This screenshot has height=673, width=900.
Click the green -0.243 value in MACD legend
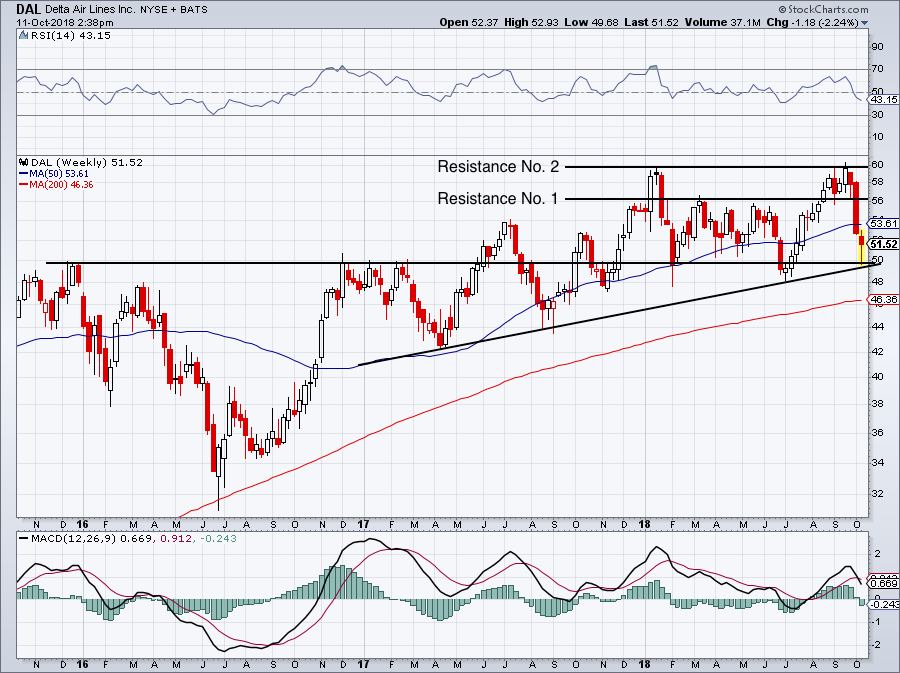217,539
